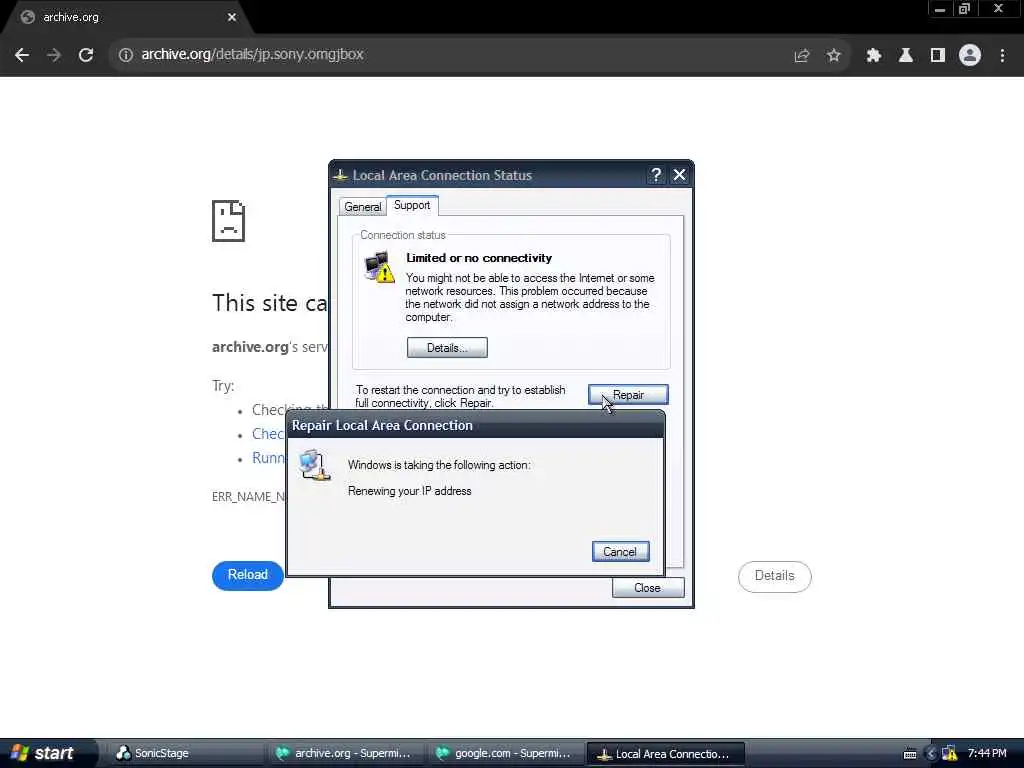The height and width of the screenshot is (768, 1024).
Task: Click the Details... button in dialog
Action: click(447, 347)
